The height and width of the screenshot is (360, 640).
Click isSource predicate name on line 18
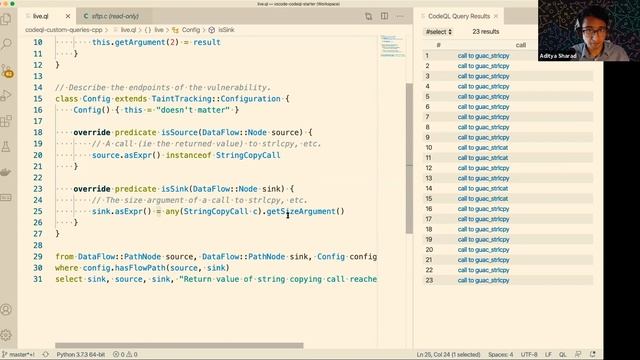[179, 132]
